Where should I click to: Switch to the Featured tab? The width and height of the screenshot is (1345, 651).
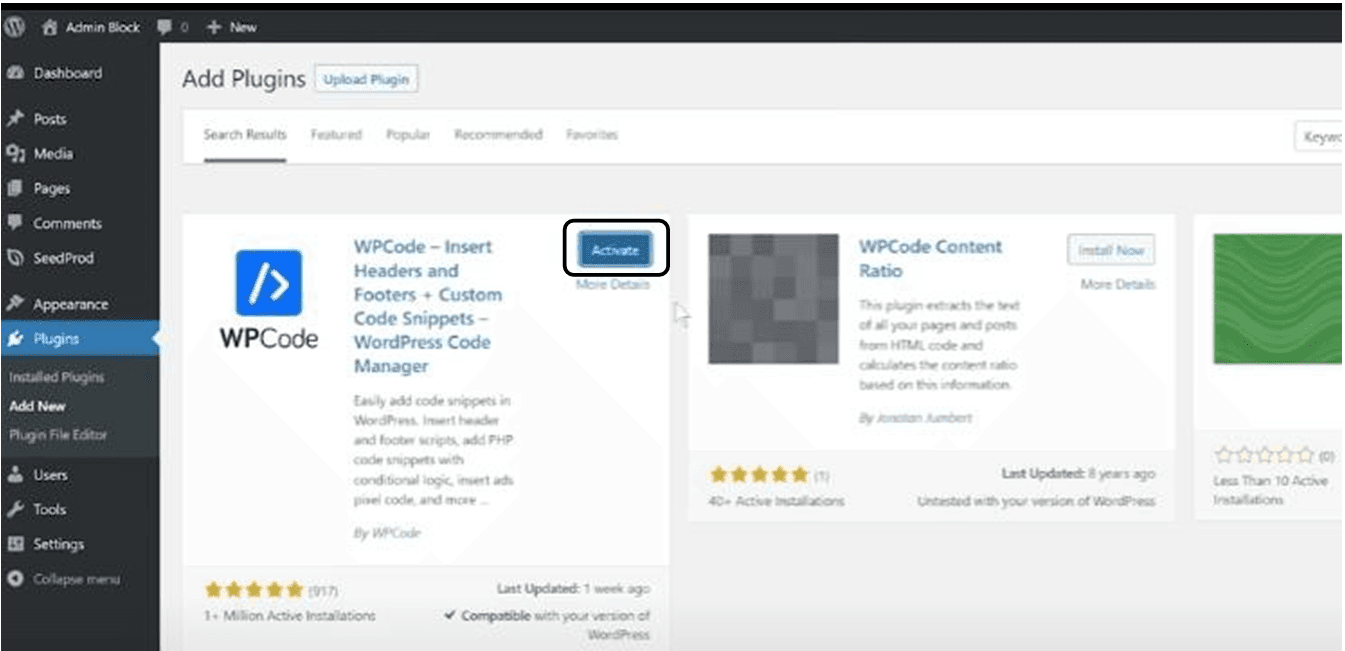[x=335, y=134]
